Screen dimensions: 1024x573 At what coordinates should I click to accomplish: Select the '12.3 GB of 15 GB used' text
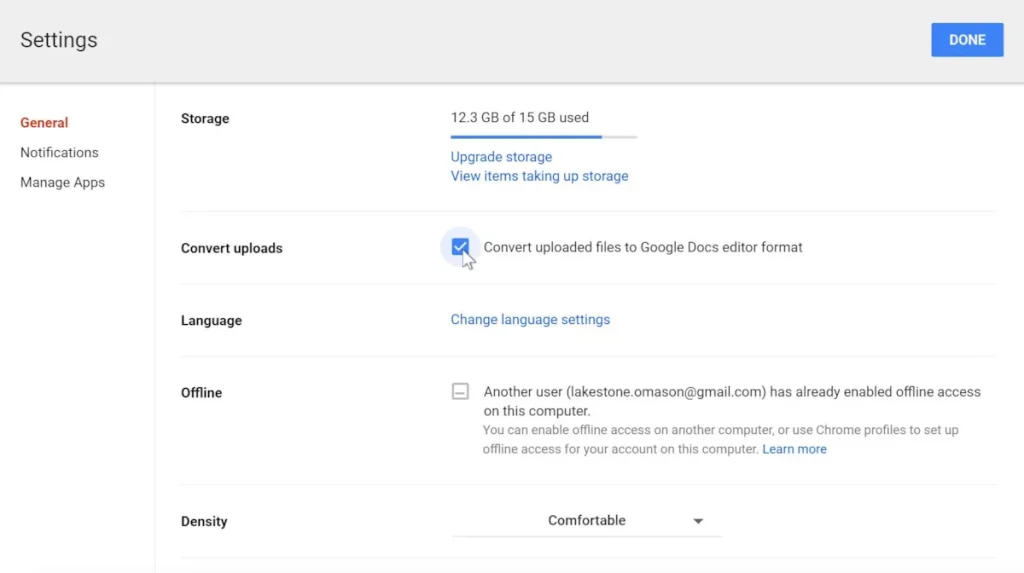(519, 118)
